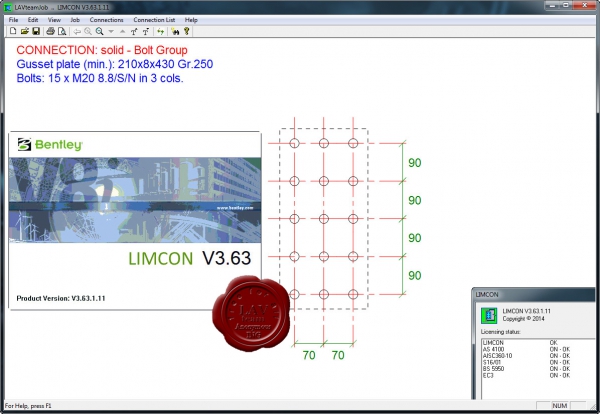Screen dimensions: 600x414
Task: Minimize the LIMCON main window
Action: (x=552, y=5)
